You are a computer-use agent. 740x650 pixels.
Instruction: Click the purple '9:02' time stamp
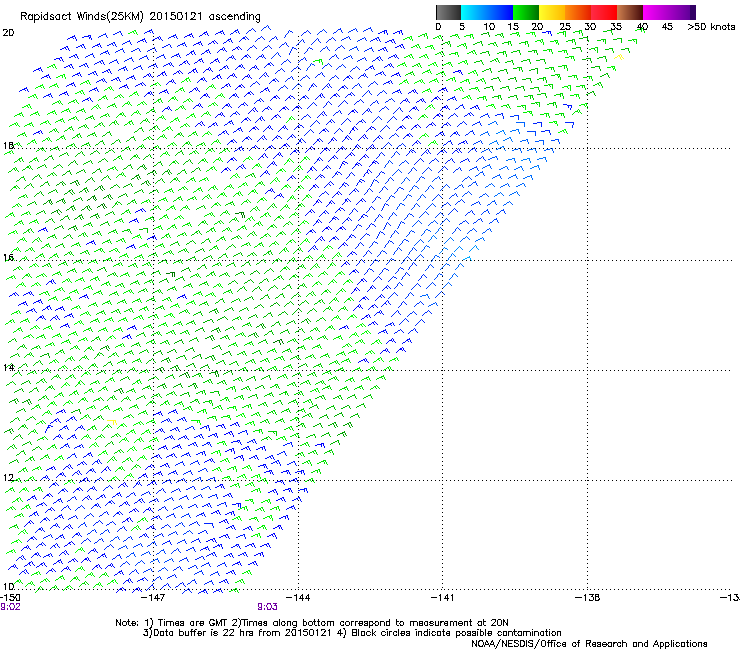tap(10, 607)
